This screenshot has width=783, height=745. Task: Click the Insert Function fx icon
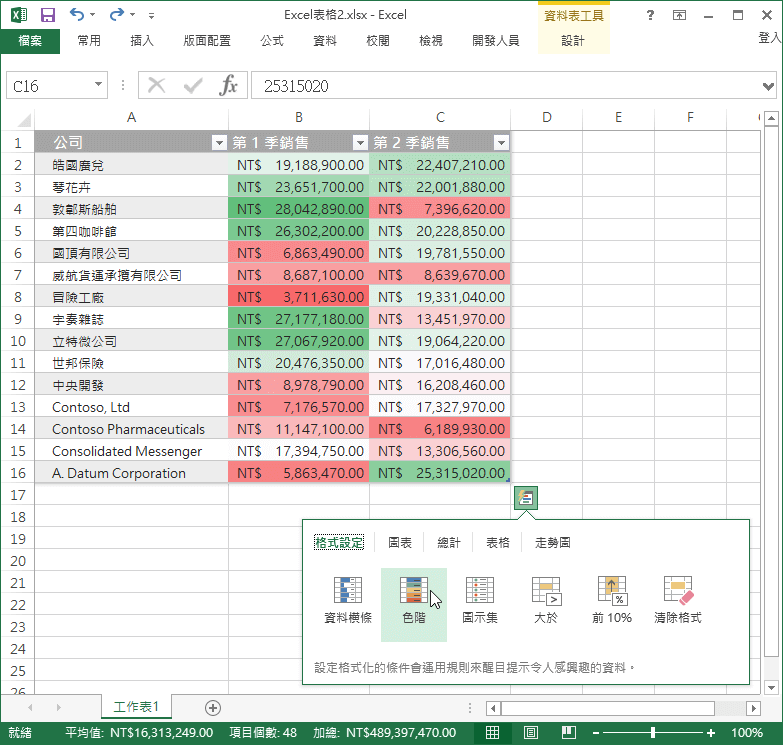coord(228,85)
